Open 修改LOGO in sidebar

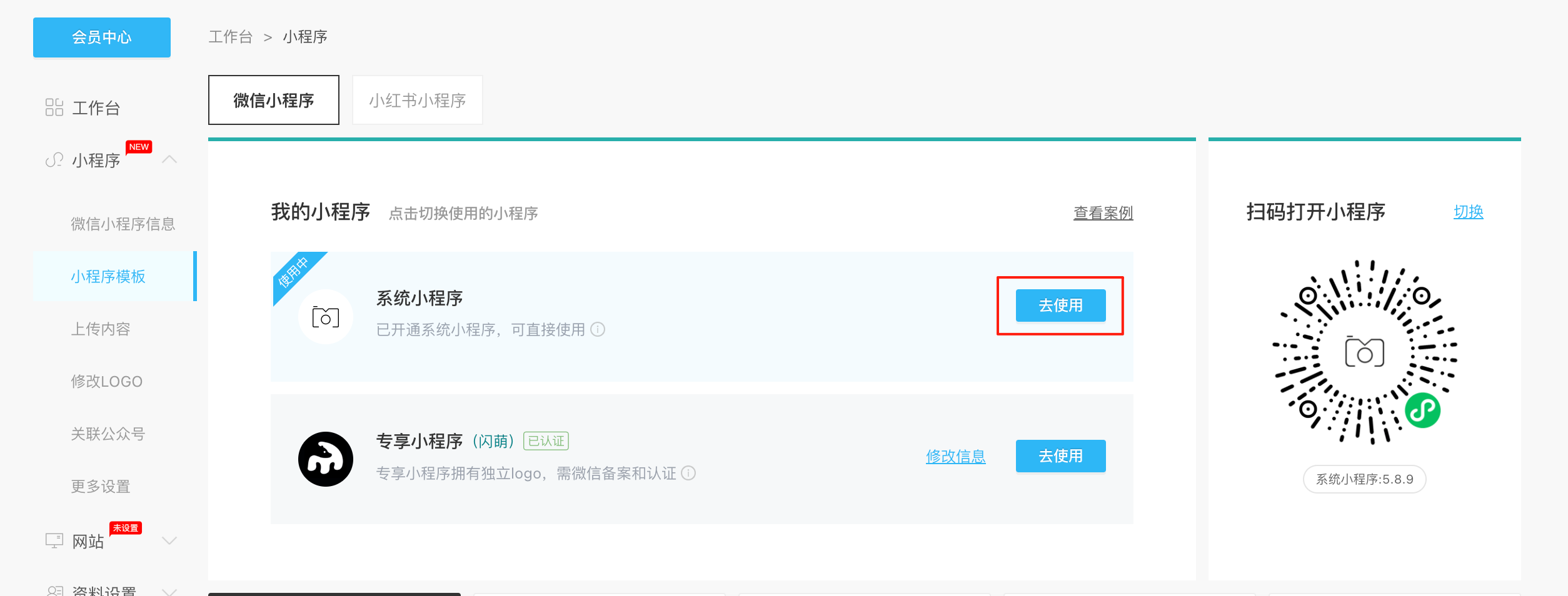coord(107,381)
